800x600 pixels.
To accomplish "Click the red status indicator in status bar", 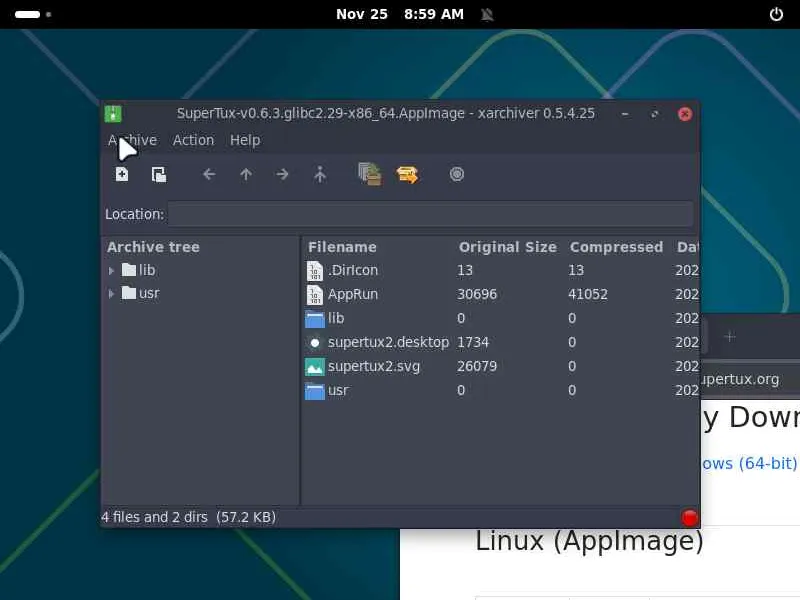I will 689,517.
